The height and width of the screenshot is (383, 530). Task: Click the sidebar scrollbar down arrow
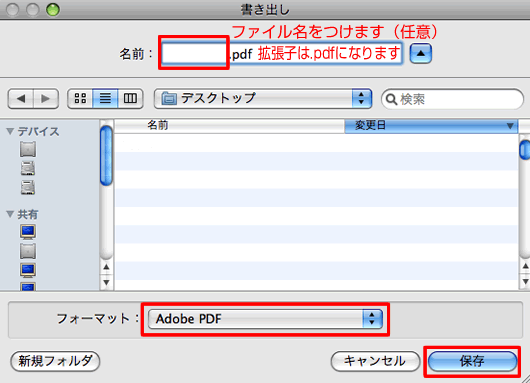click(x=106, y=282)
